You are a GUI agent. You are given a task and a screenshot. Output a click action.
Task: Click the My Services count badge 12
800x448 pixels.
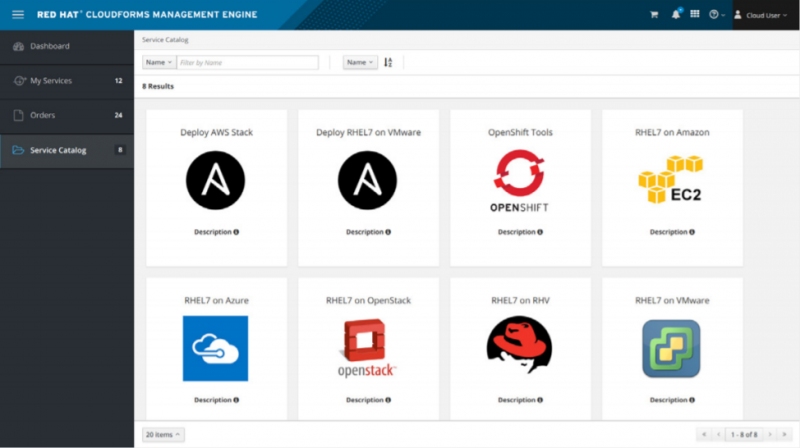[118, 81]
